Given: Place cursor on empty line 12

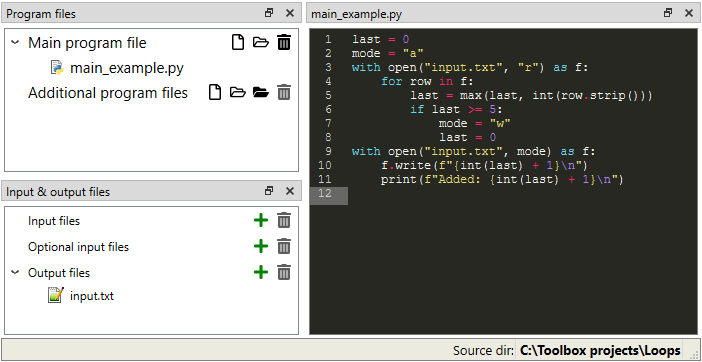Looking at the screenshot, I should (522, 194).
